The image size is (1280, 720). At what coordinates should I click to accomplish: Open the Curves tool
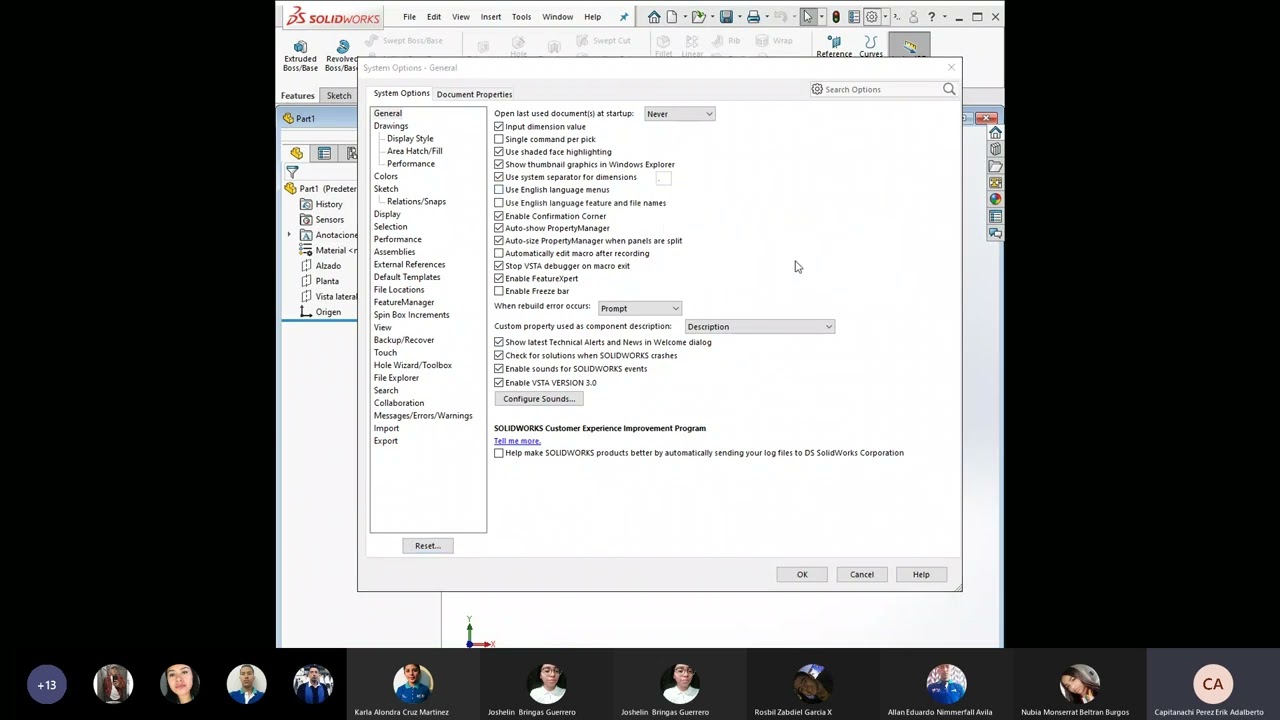(871, 47)
